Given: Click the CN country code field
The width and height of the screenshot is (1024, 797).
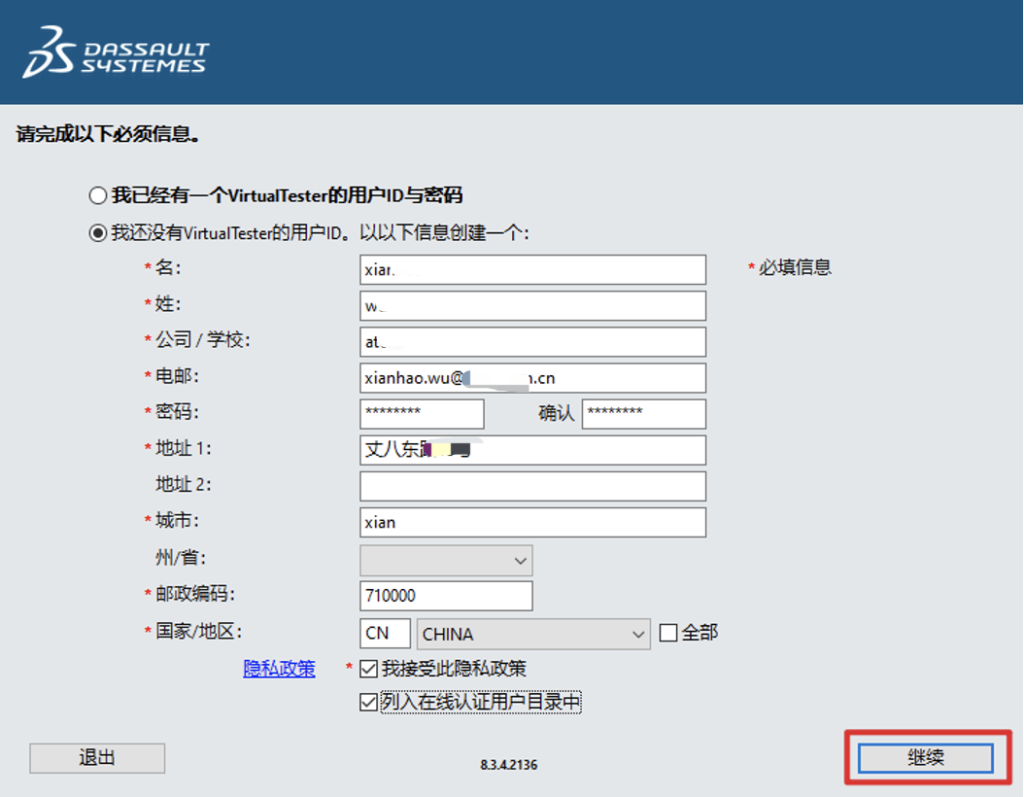Looking at the screenshot, I should tap(384, 633).
